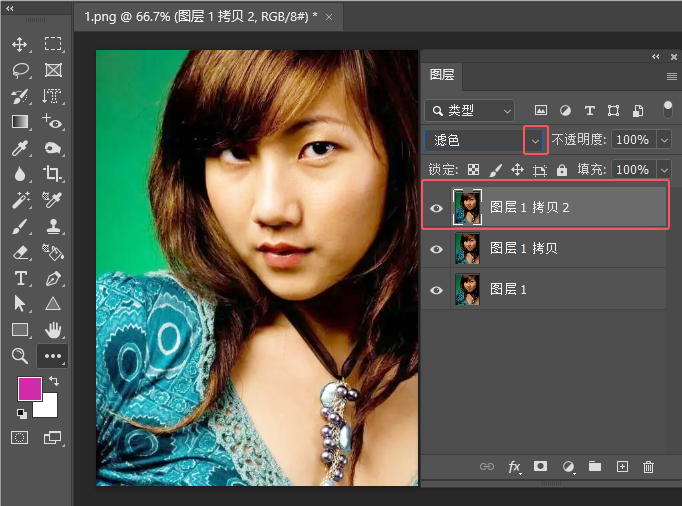The image size is (682, 506).
Task: Toggle smart object filter
Action: coord(638,111)
